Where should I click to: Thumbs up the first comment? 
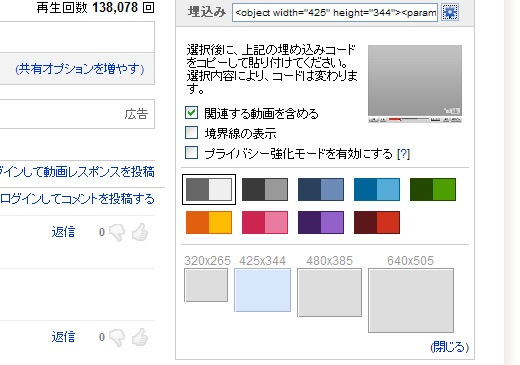click(140, 232)
